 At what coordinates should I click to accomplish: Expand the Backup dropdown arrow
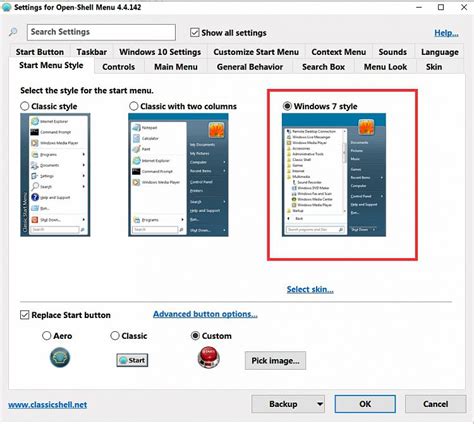point(320,404)
